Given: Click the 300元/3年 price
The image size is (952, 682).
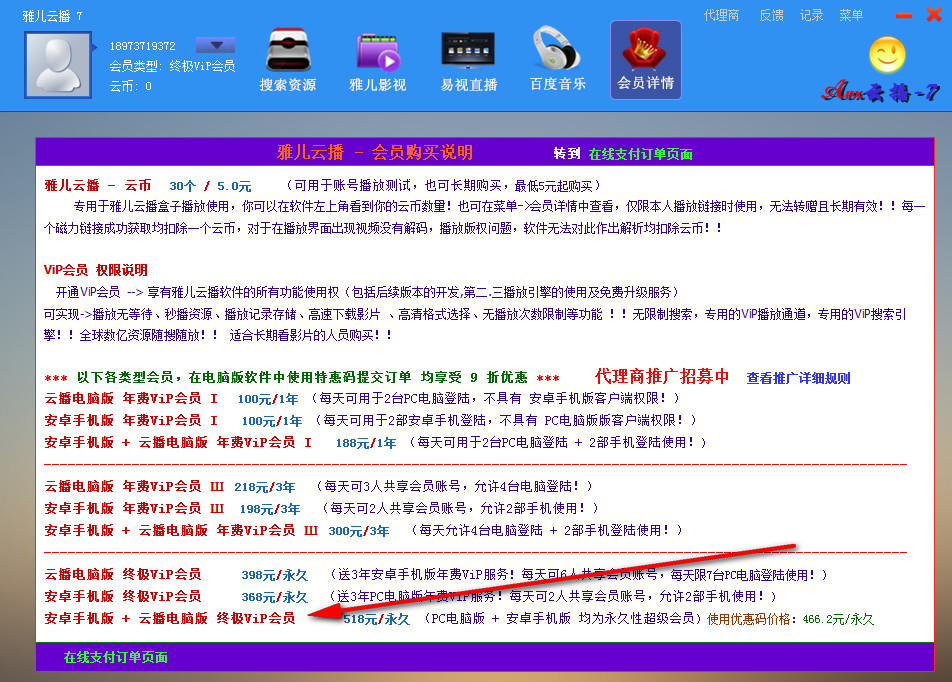Looking at the screenshot, I should [359, 531].
